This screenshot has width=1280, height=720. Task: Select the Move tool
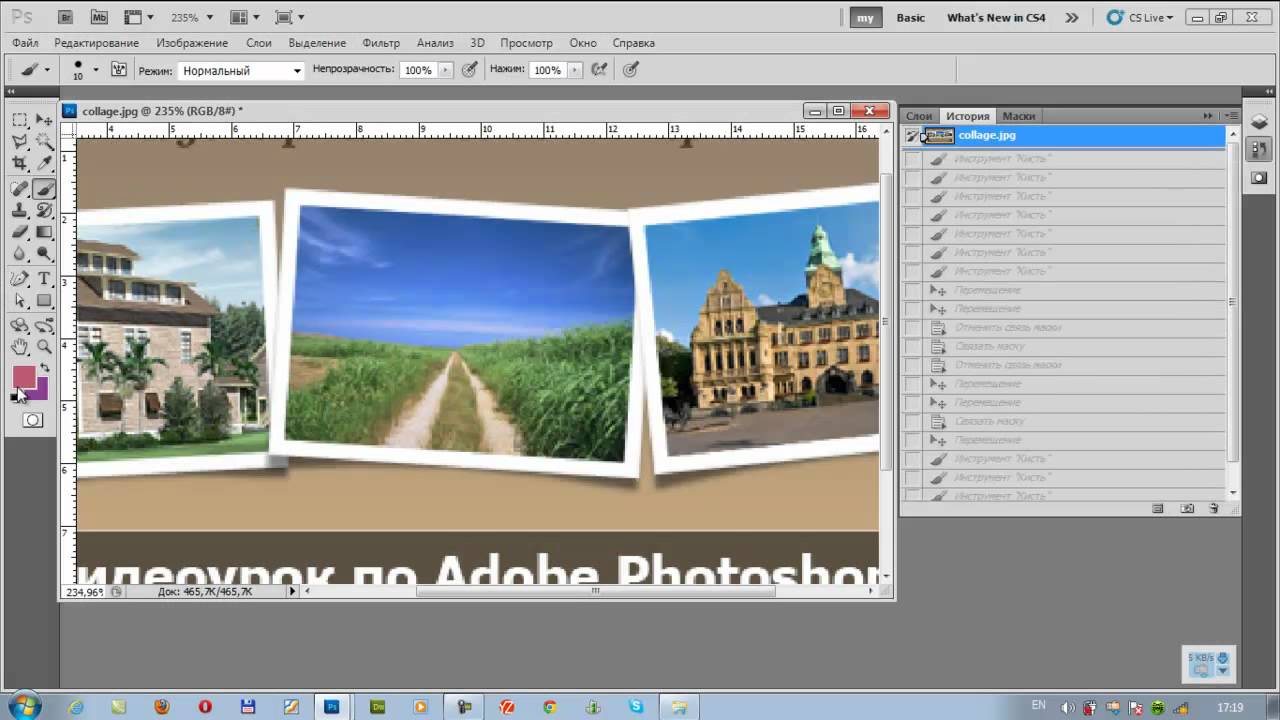(x=44, y=119)
